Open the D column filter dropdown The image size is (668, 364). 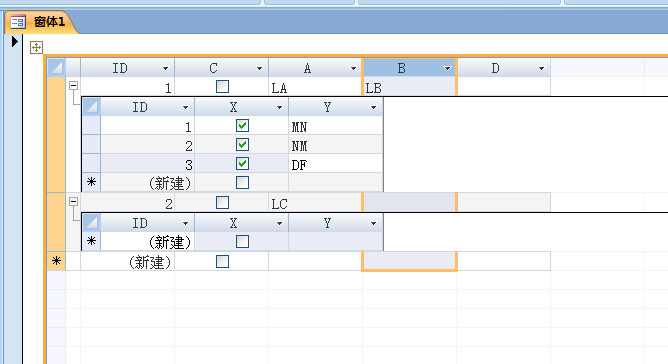click(x=541, y=68)
